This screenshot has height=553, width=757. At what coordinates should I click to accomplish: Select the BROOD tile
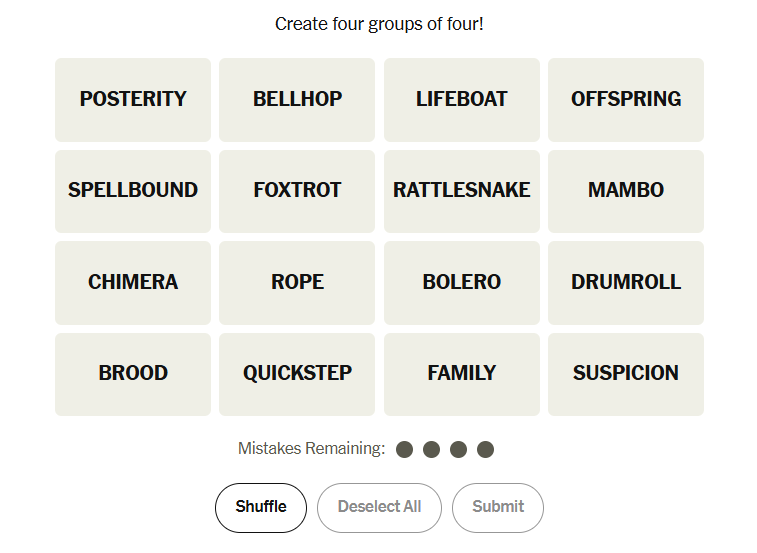pyautogui.click(x=133, y=373)
